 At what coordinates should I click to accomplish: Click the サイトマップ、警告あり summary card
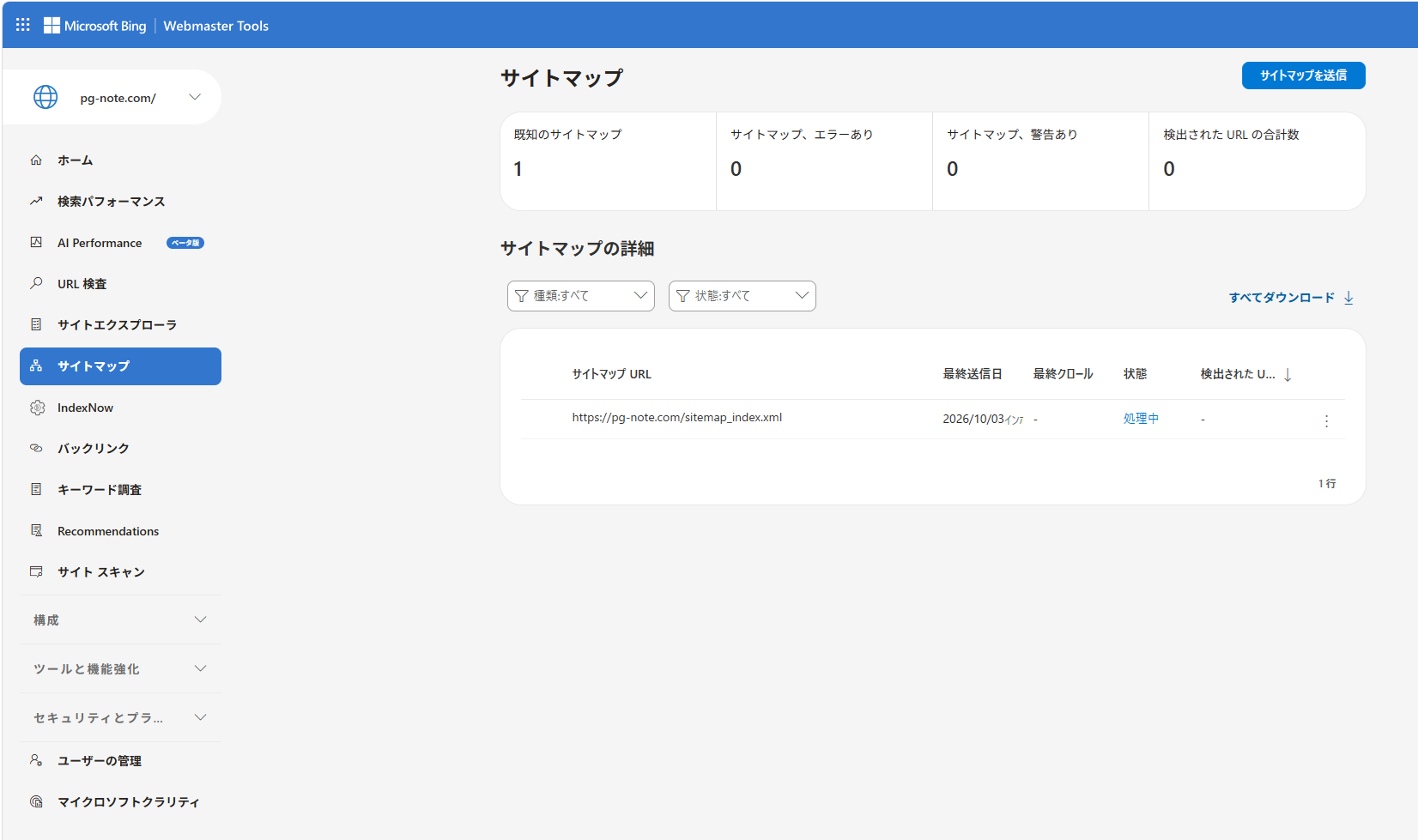pos(1040,161)
